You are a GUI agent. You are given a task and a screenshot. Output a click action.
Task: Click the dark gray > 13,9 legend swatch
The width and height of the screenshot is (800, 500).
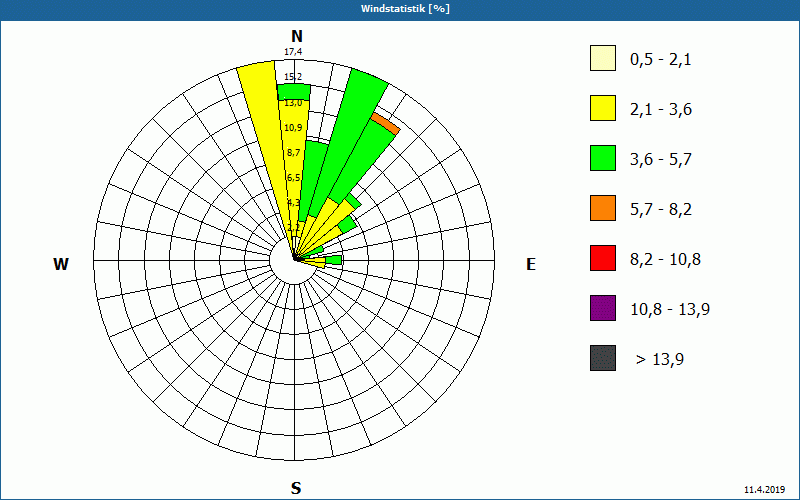coord(603,358)
